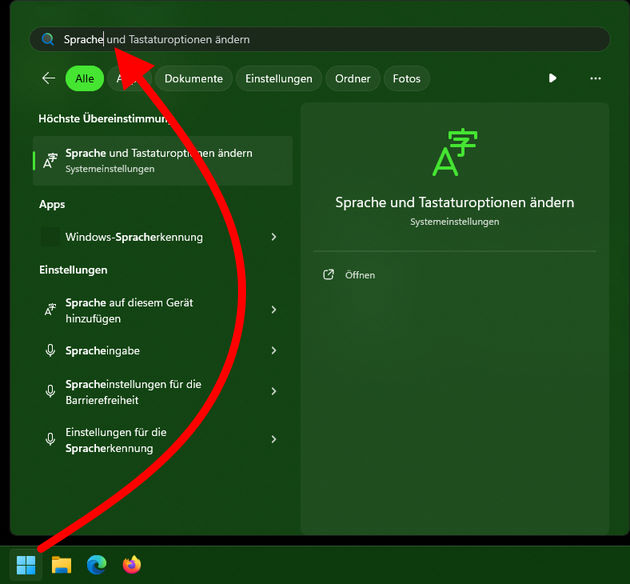This screenshot has width=630, height=584.
Task: Expand the Spracheingabe result chevron
Action: 274,350
